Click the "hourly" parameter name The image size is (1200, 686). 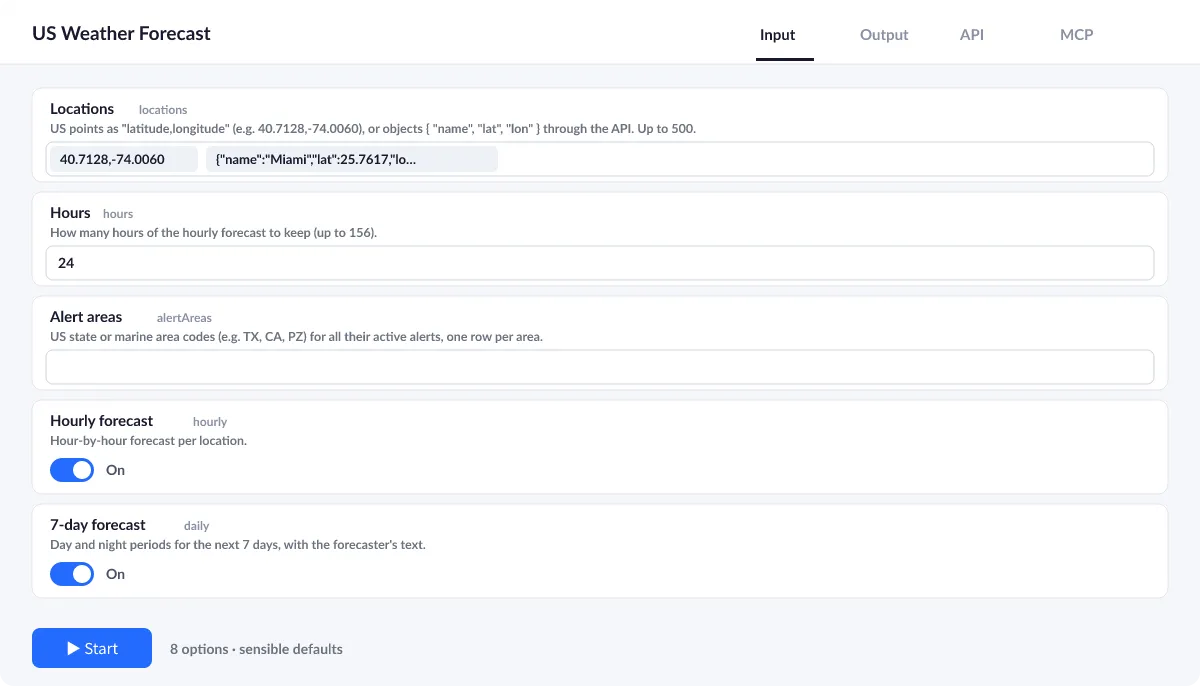(x=210, y=422)
